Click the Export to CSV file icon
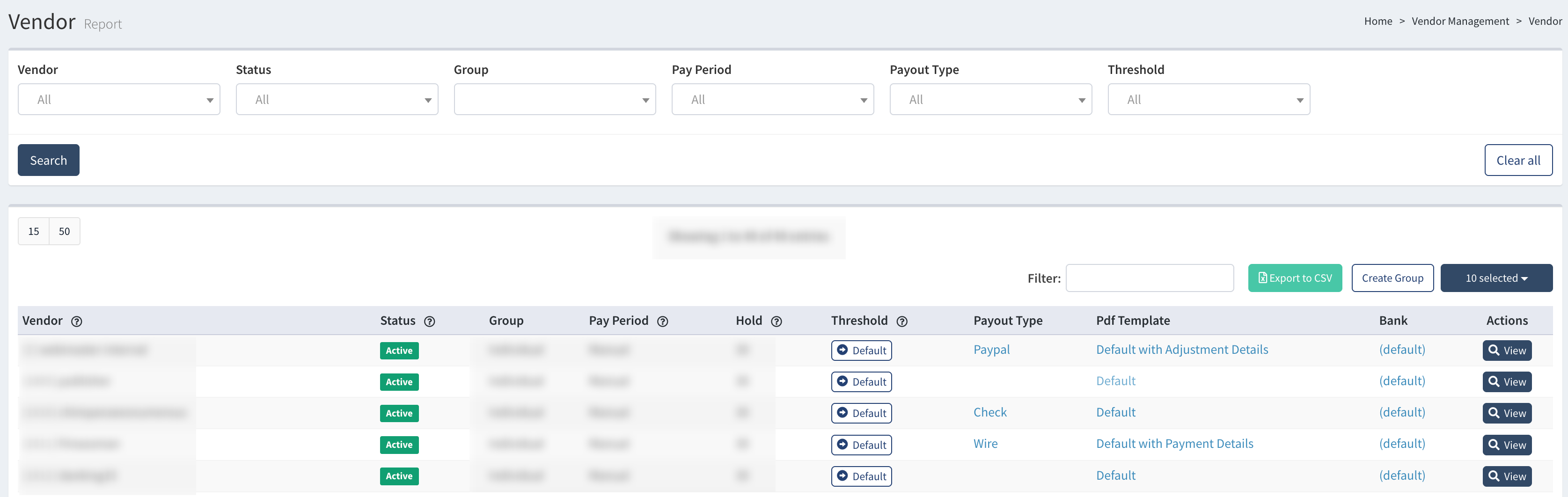Screen dimensions: 1568x497 coord(1263,278)
